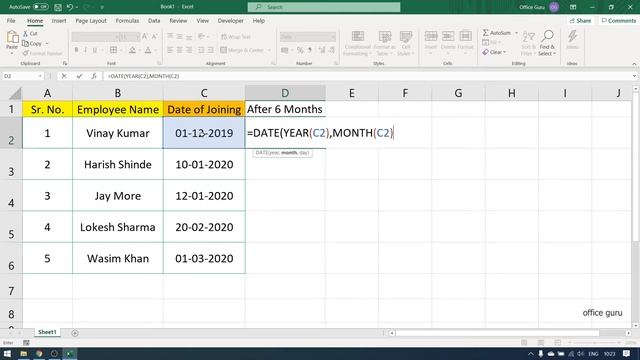640x360 pixels.
Task: Toggle Underline formatting
Action: (95, 50)
